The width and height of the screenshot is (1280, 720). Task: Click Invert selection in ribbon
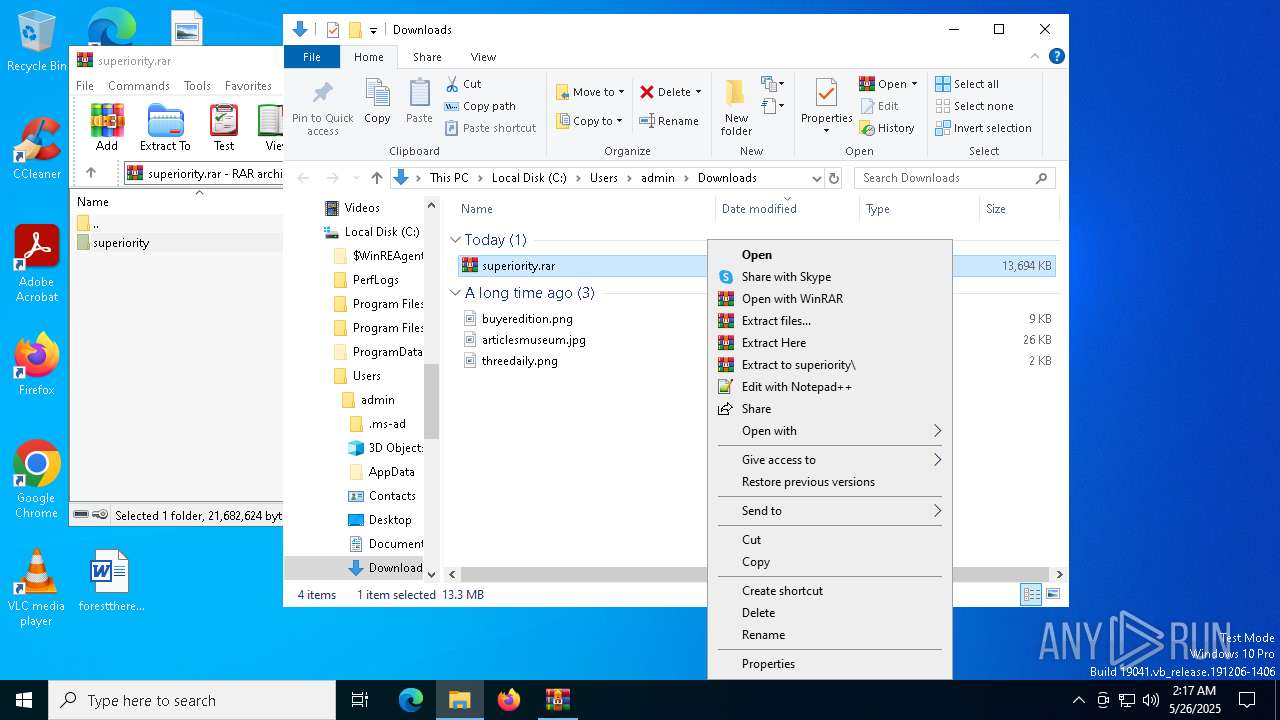point(983,128)
